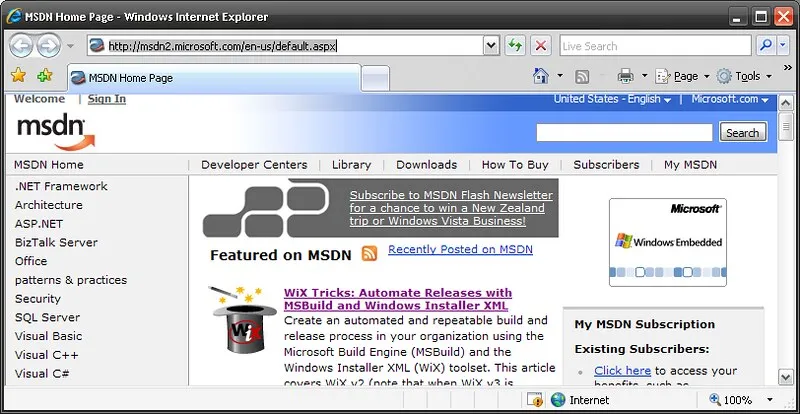Click the Print toolbar icon
Screen dimensions: 800x414
[x=626, y=76]
